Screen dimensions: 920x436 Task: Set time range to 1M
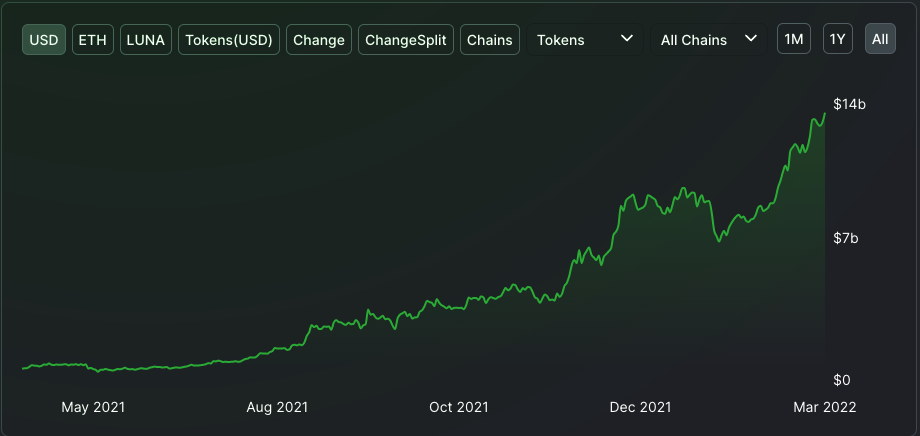pyautogui.click(x=794, y=39)
